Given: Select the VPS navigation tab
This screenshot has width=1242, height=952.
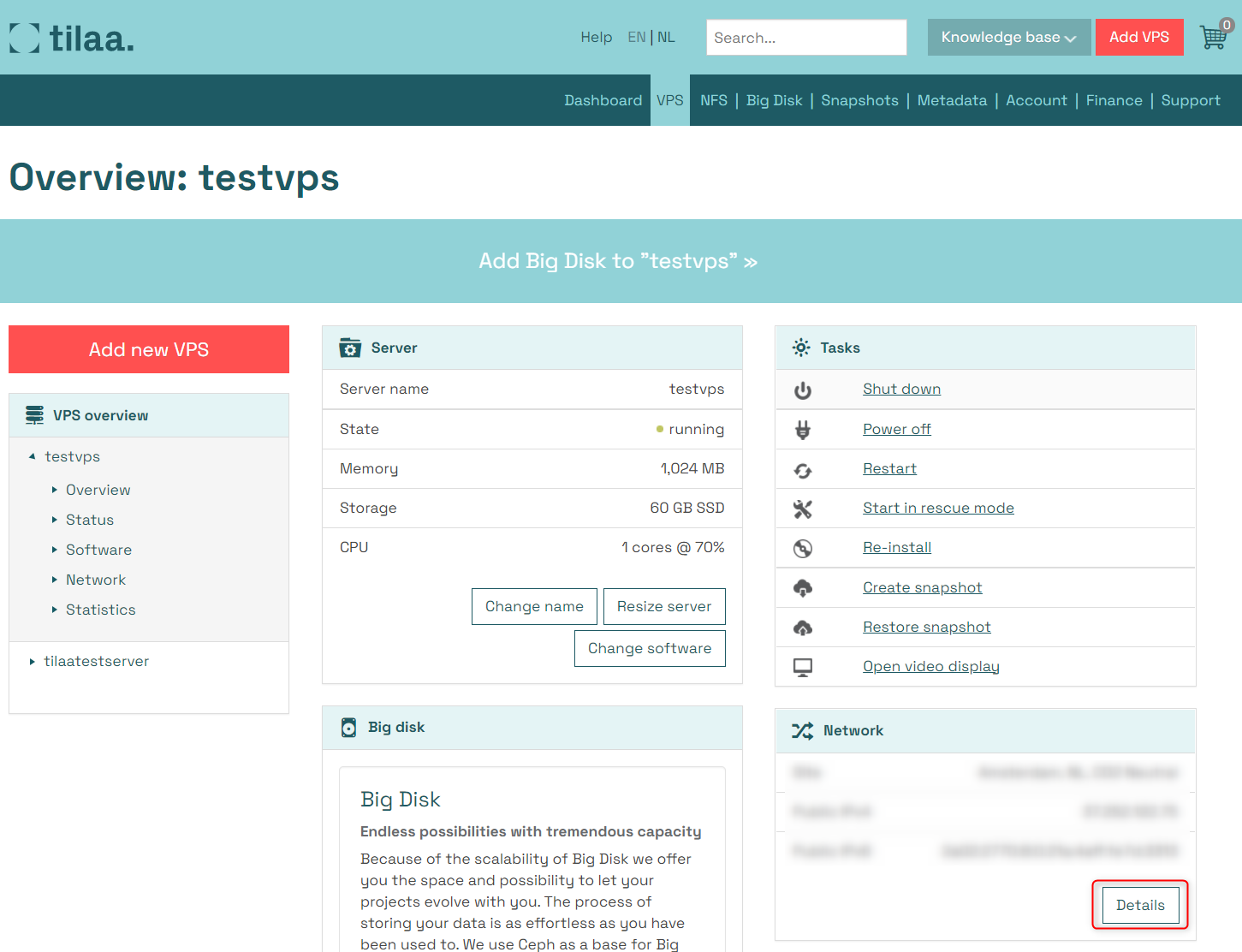Looking at the screenshot, I should (669, 100).
